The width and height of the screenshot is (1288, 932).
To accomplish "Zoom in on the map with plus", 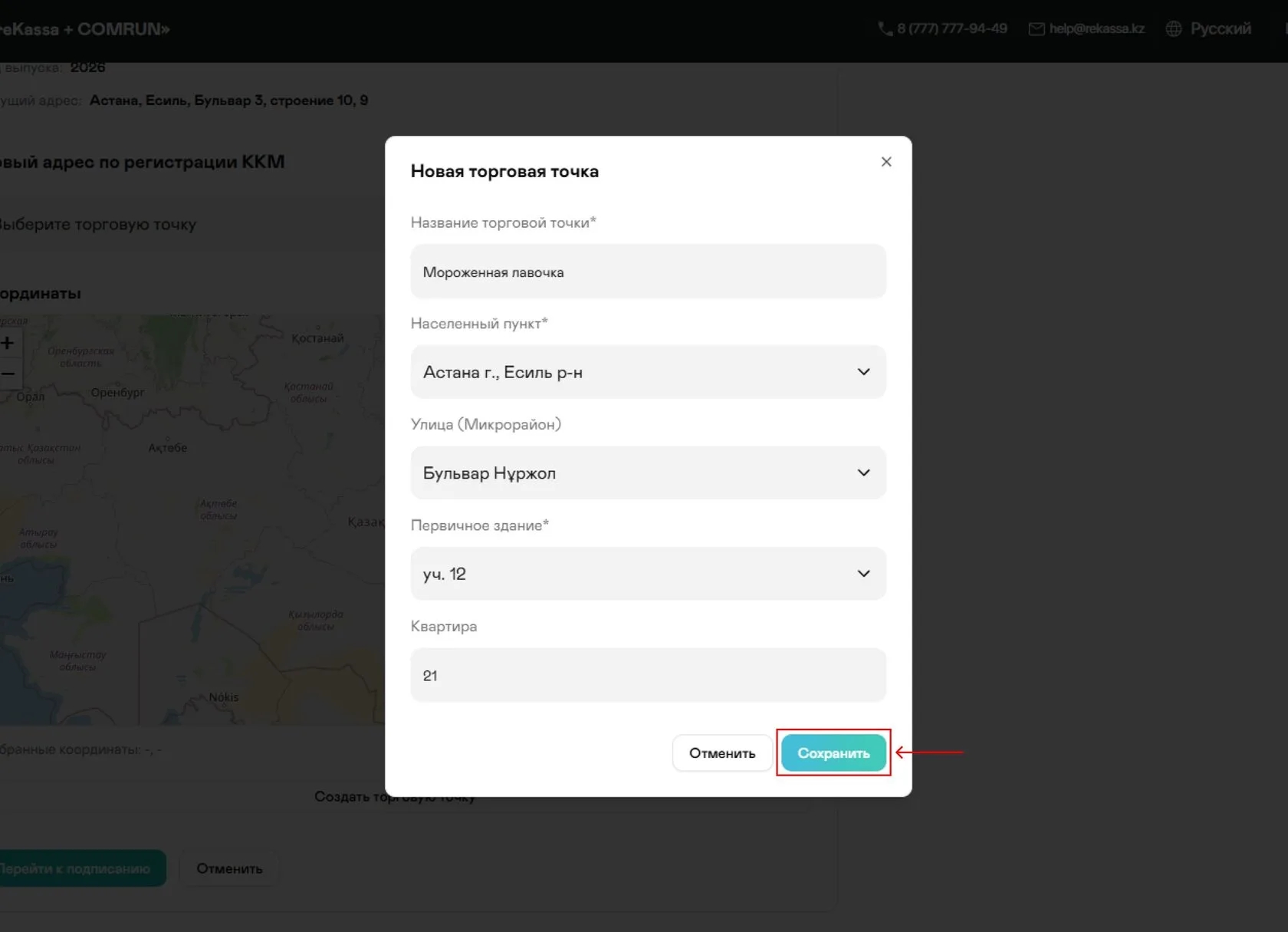I will click(8, 343).
